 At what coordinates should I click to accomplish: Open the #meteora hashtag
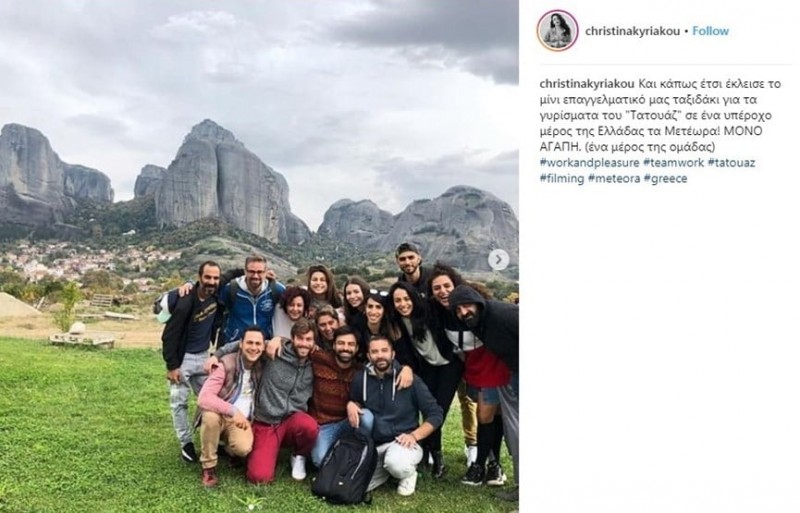pyautogui.click(x=614, y=179)
